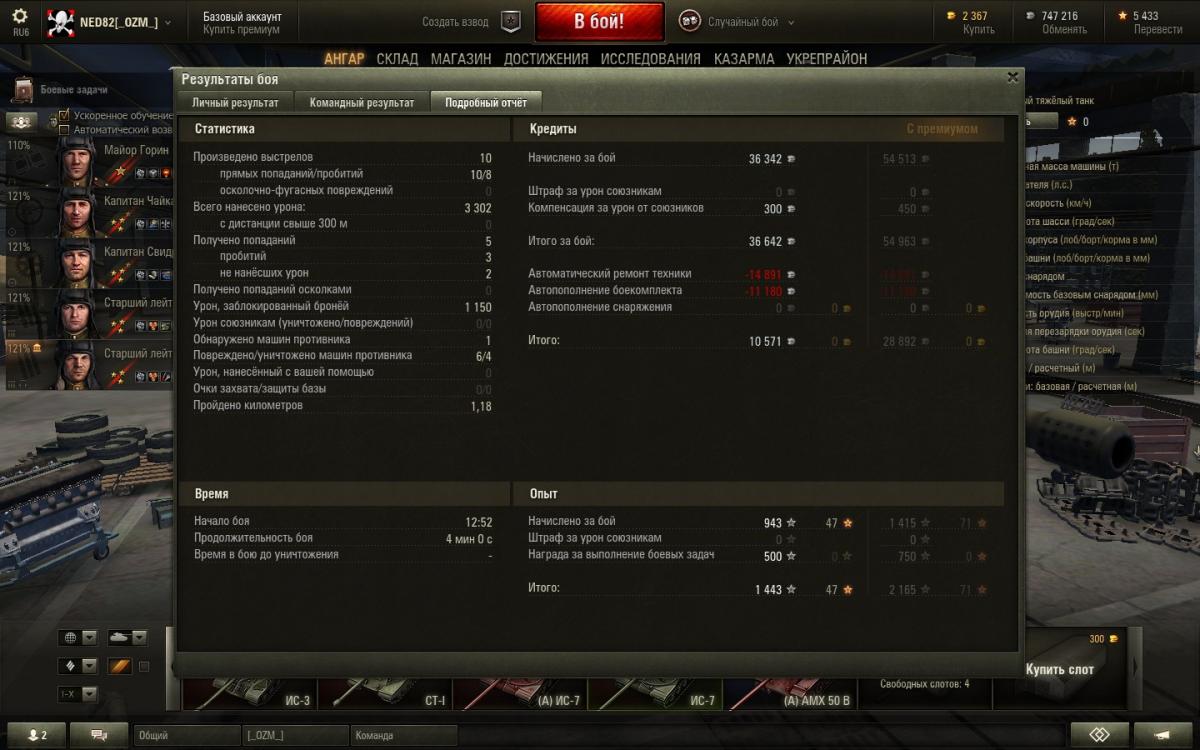Switch to Командный результат tab

click(x=362, y=102)
